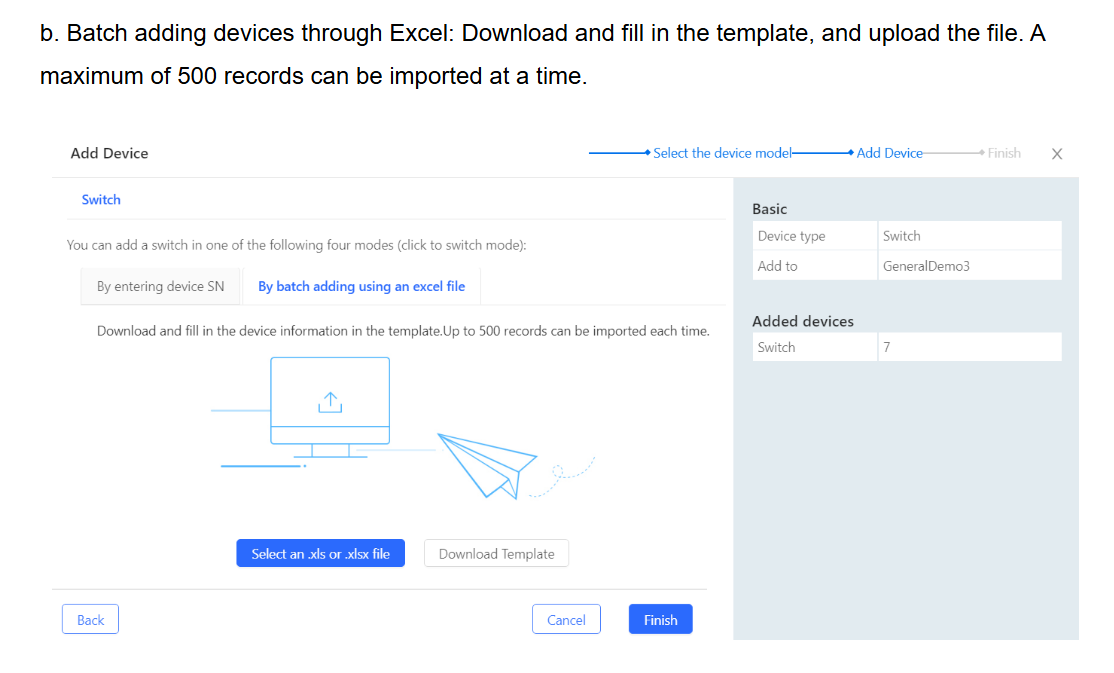Click the blue Finish button

coord(660,620)
